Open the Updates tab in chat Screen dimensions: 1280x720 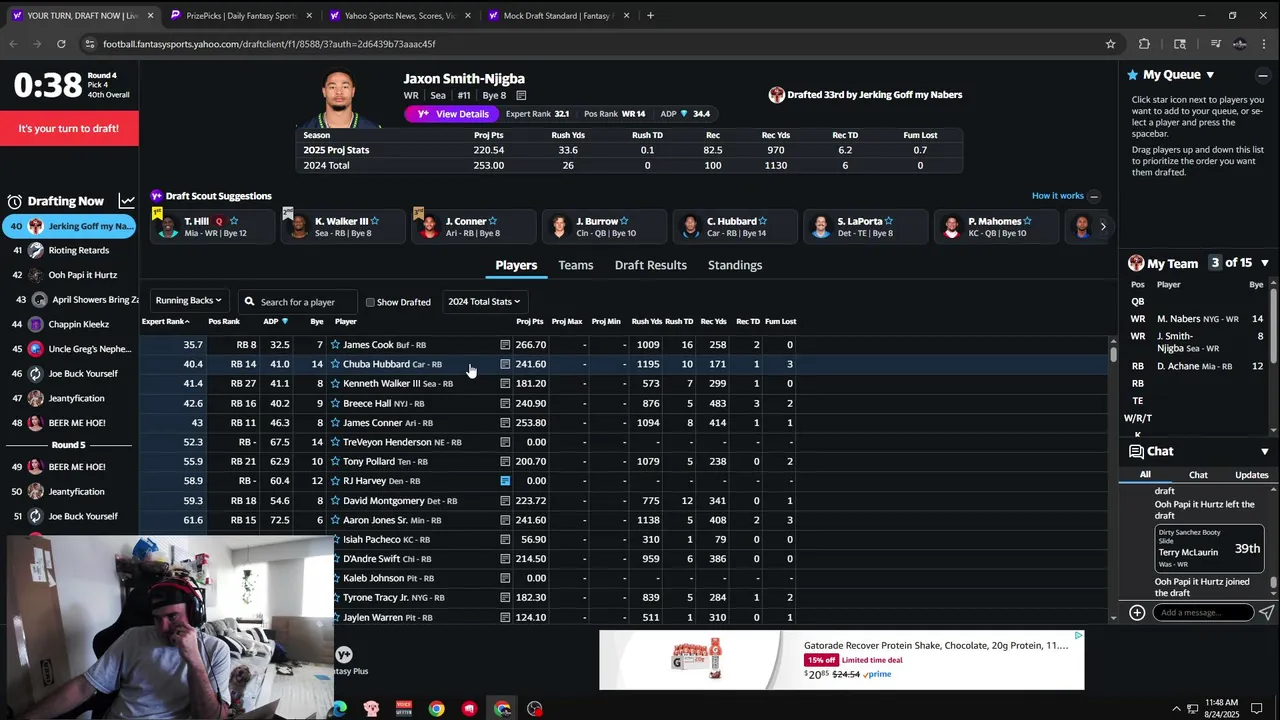(1251, 475)
